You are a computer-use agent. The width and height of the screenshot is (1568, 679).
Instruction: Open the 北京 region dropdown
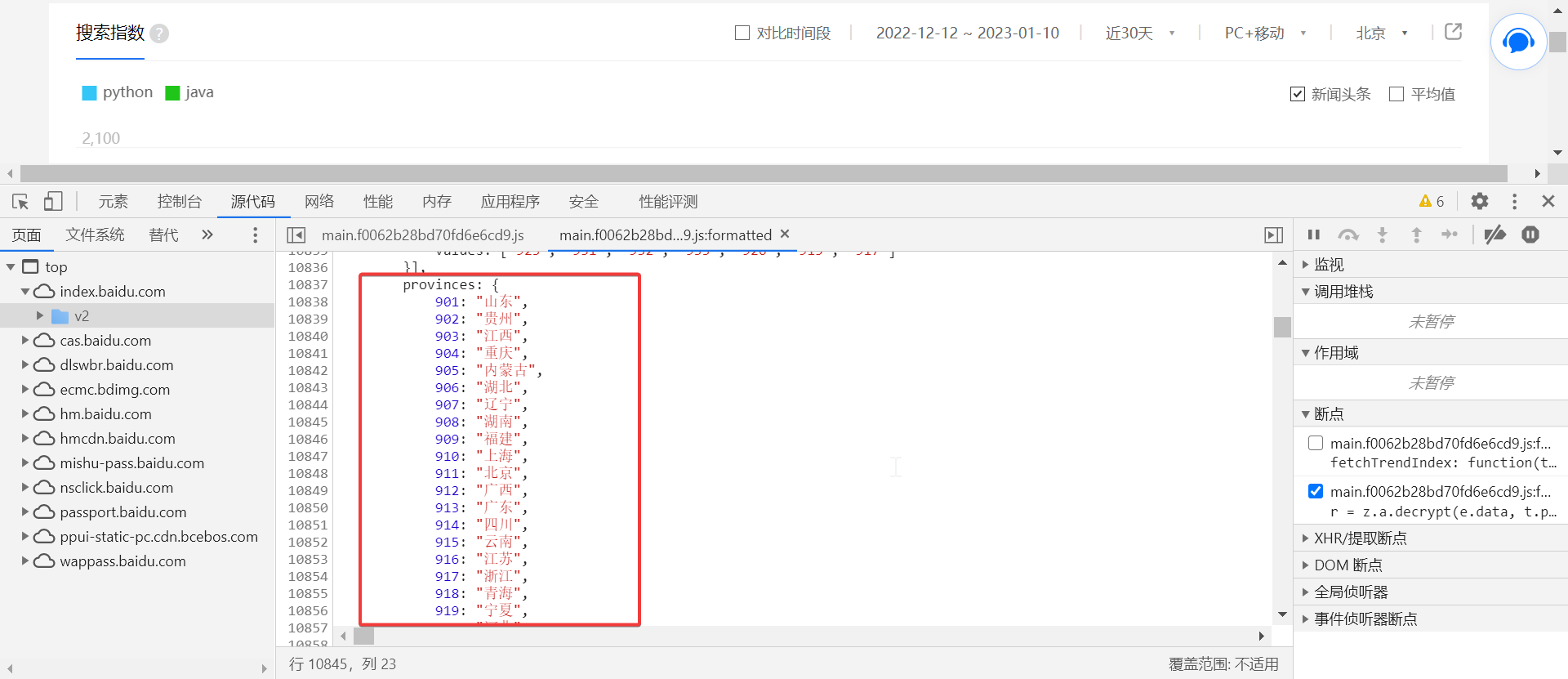click(1382, 33)
